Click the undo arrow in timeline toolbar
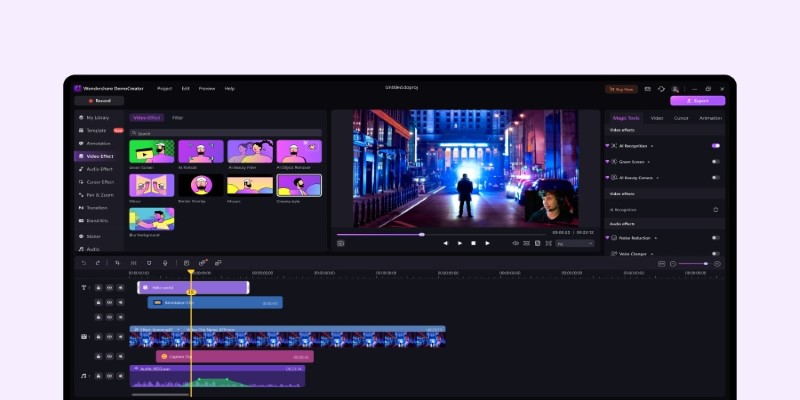 click(x=83, y=263)
